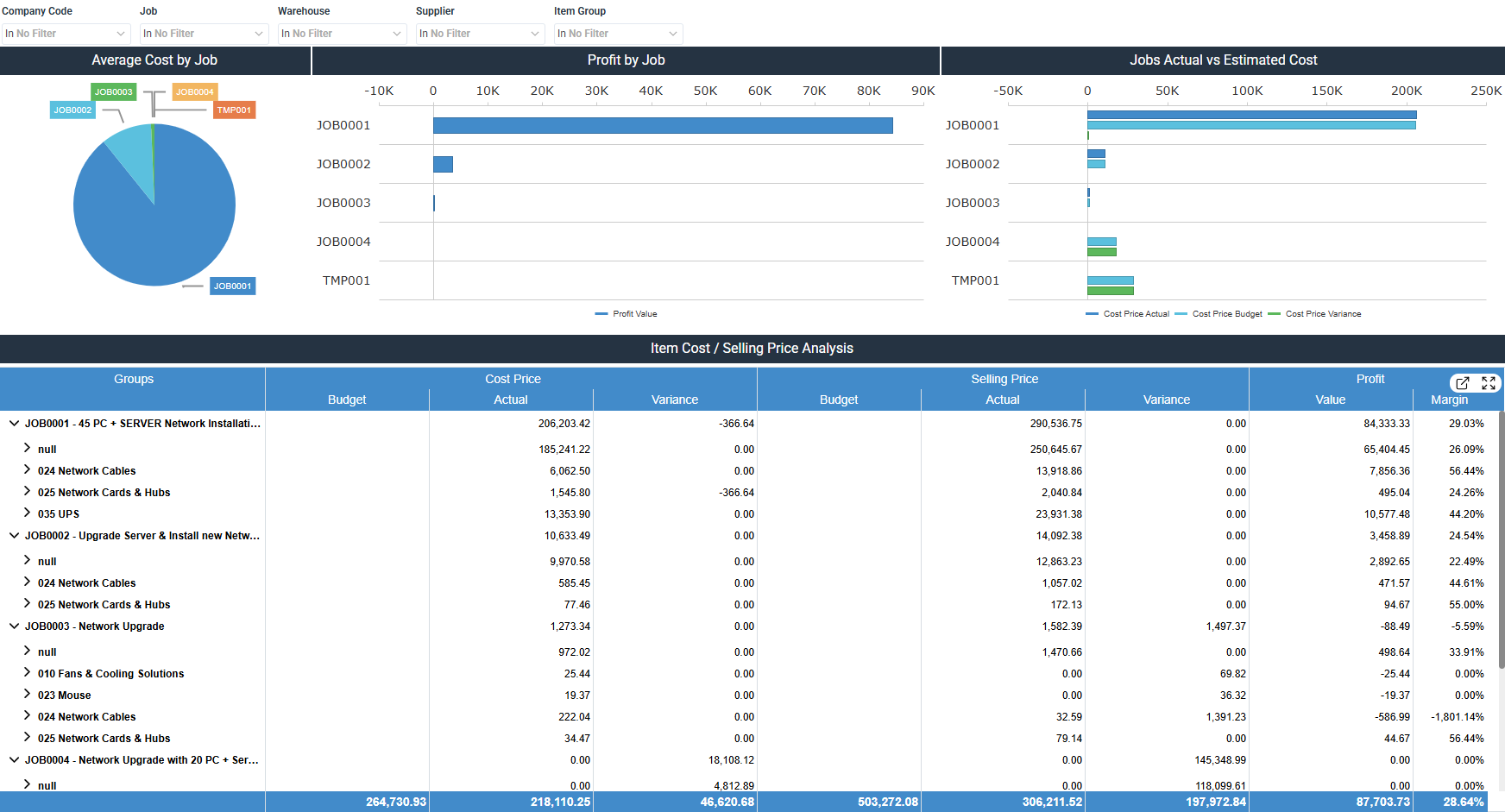Sort by the Groups column header
Viewport: 1505px width, 812px height.
(133, 379)
